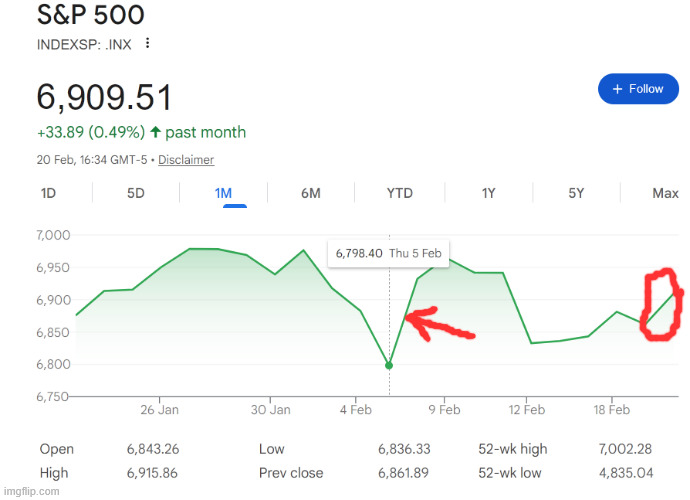
Task: Click the 6,909.51 index price
Action: (x=104, y=97)
